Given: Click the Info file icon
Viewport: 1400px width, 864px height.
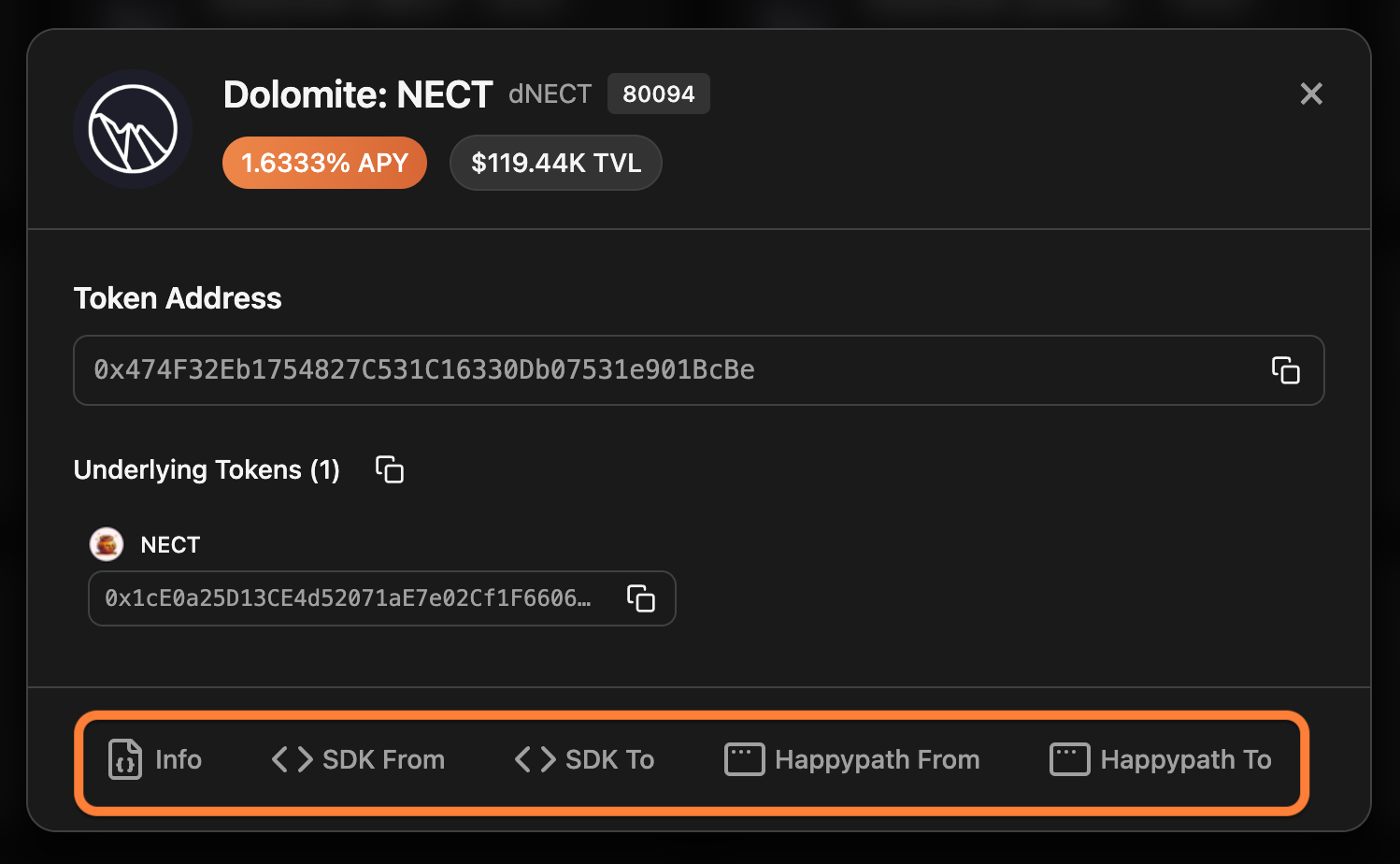Looking at the screenshot, I should tap(125, 759).
